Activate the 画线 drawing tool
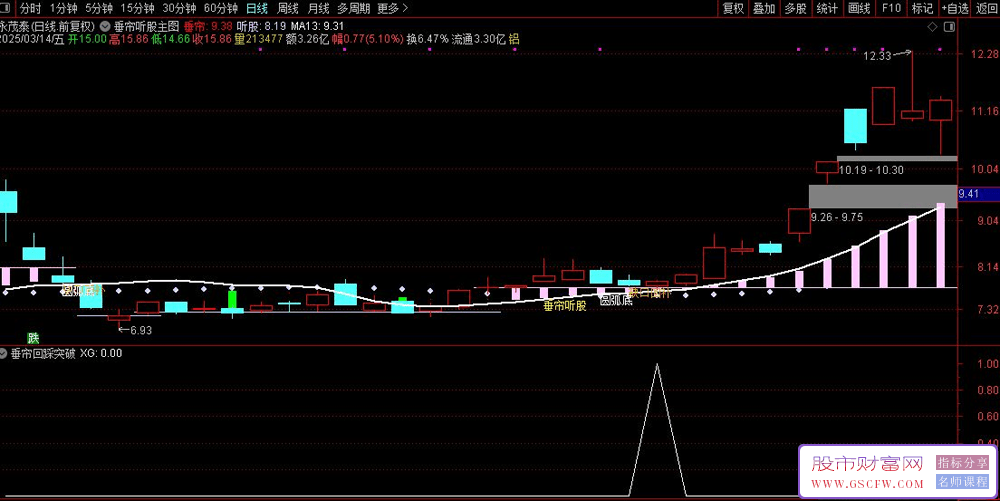The width and height of the screenshot is (1000, 501). (859, 8)
